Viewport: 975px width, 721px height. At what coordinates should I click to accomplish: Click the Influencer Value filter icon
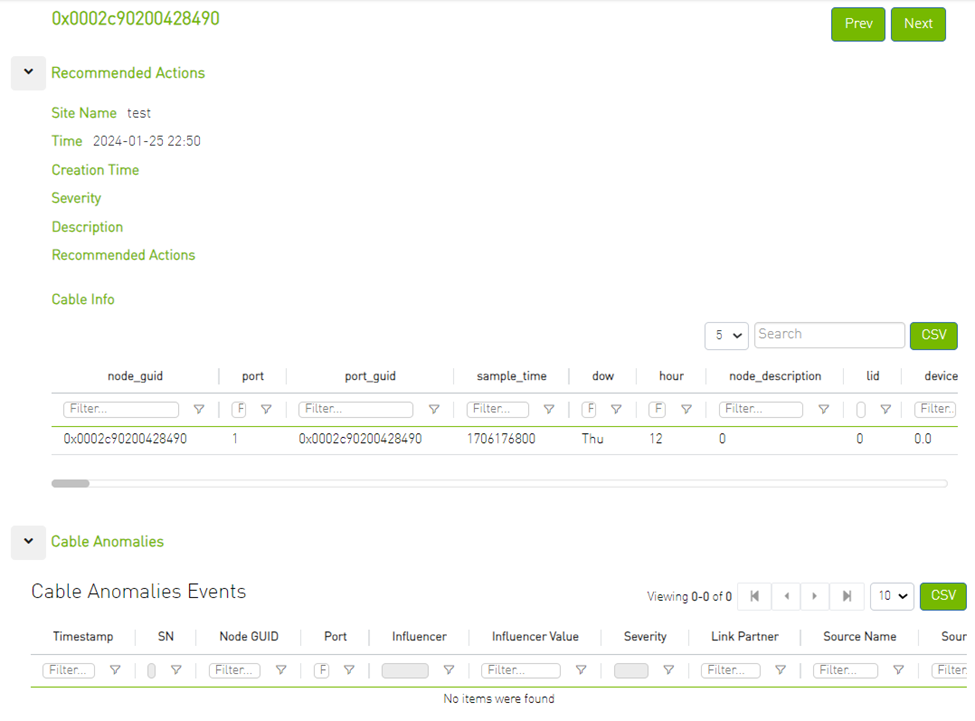tap(580, 670)
